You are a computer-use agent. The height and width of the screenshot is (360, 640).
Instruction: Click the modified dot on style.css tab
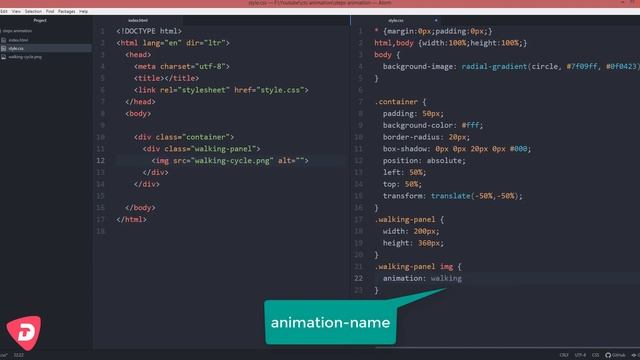coord(436,20)
